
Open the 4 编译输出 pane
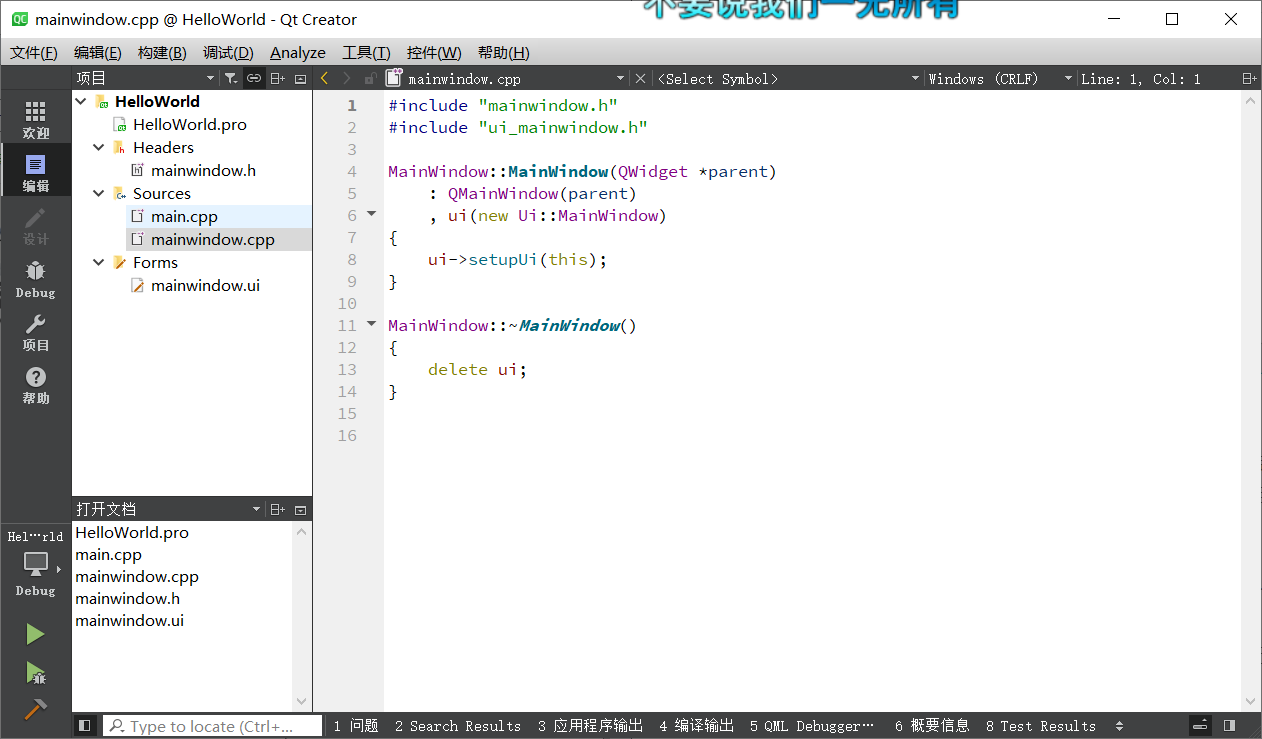pyautogui.click(x=696, y=726)
